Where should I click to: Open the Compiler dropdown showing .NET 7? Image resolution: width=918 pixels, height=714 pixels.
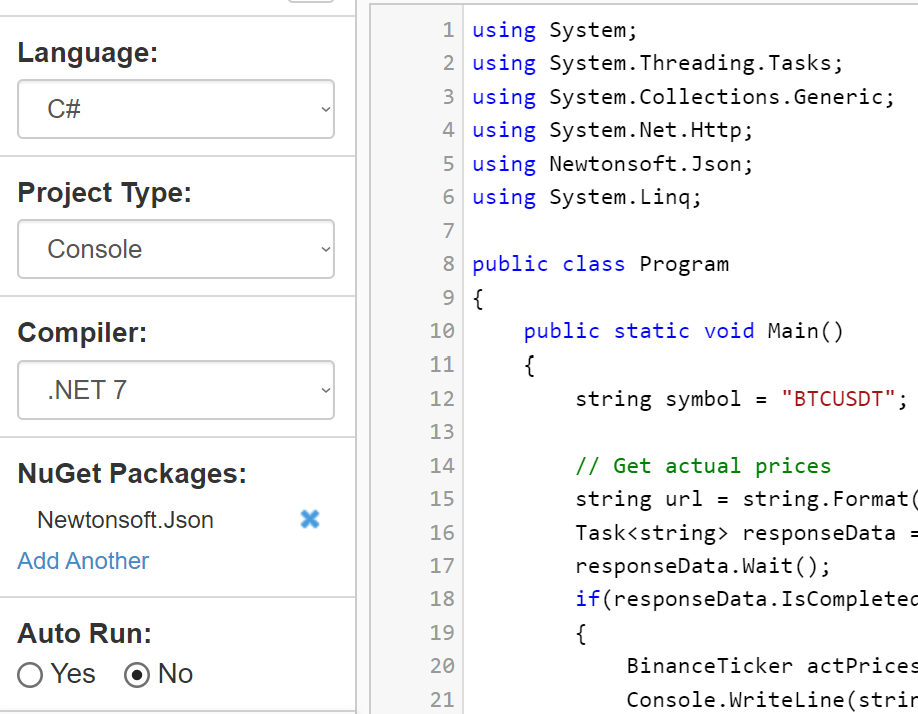point(176,390)
